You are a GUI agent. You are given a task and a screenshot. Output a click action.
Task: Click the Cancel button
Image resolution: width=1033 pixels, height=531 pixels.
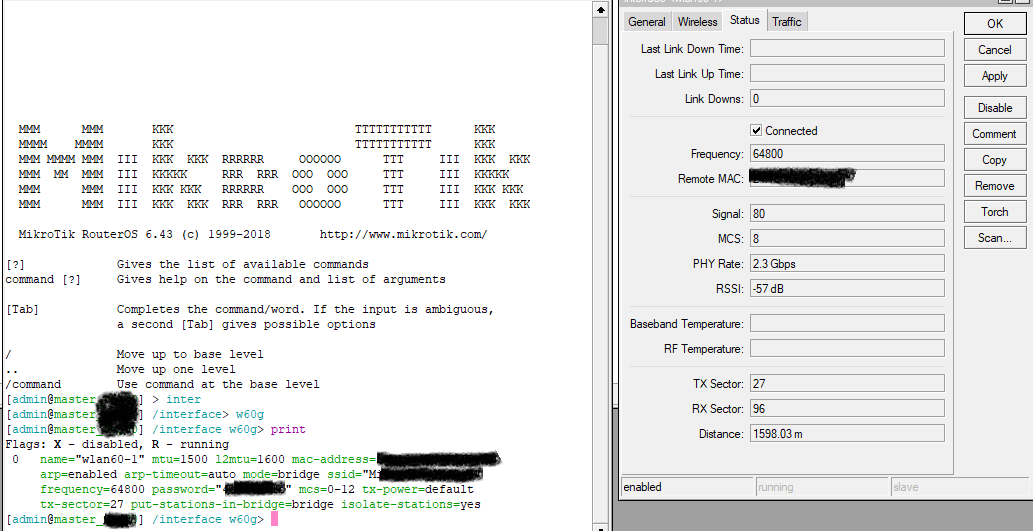pos(995,49)
